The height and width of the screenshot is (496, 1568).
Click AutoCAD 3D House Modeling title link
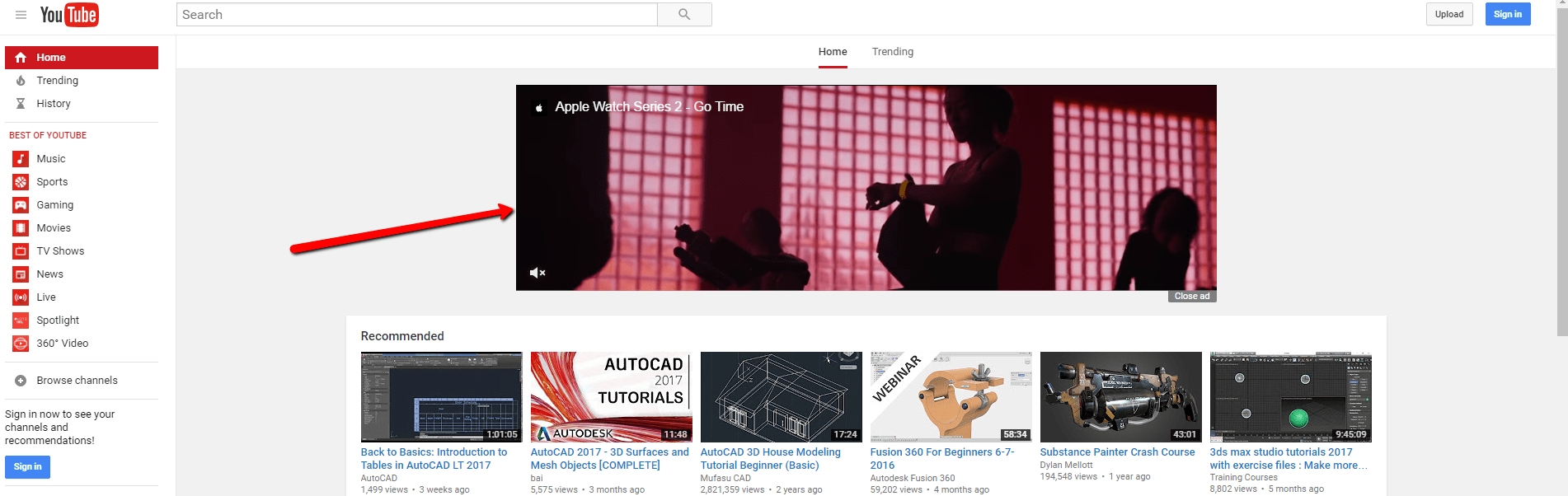click(x=770, y=459)
